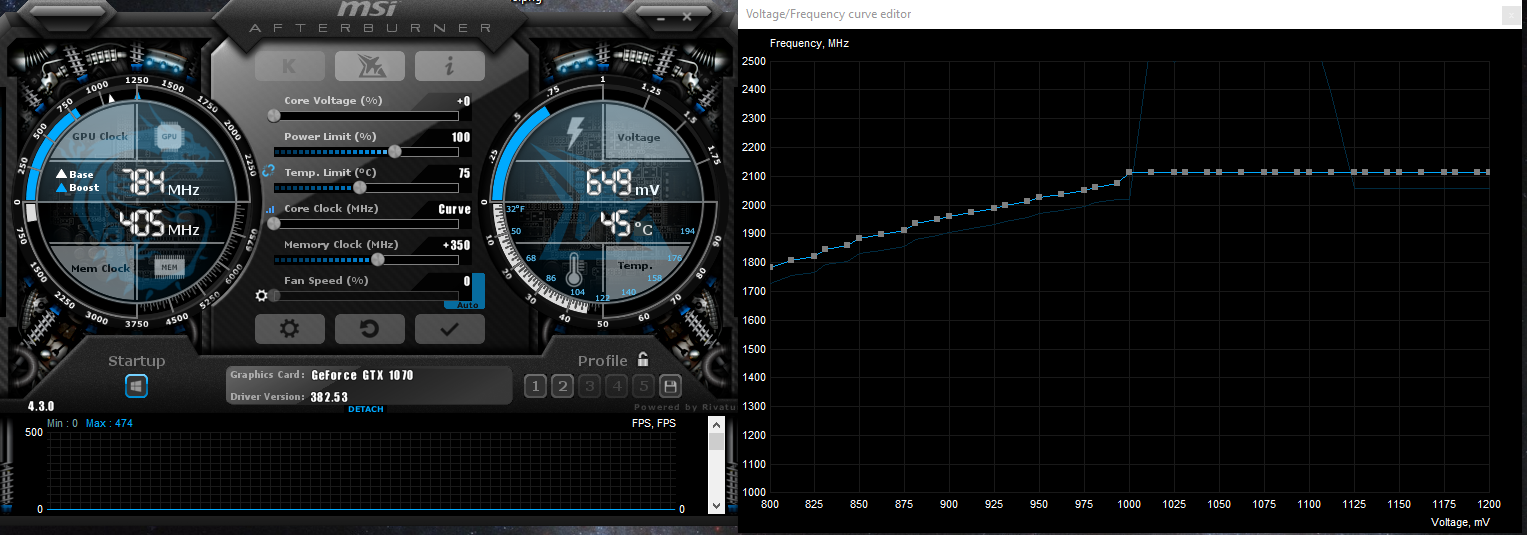Click the 'Frequency, MHz' axis label
This screenshot has height=535, width=1527.
coord(809,44)
